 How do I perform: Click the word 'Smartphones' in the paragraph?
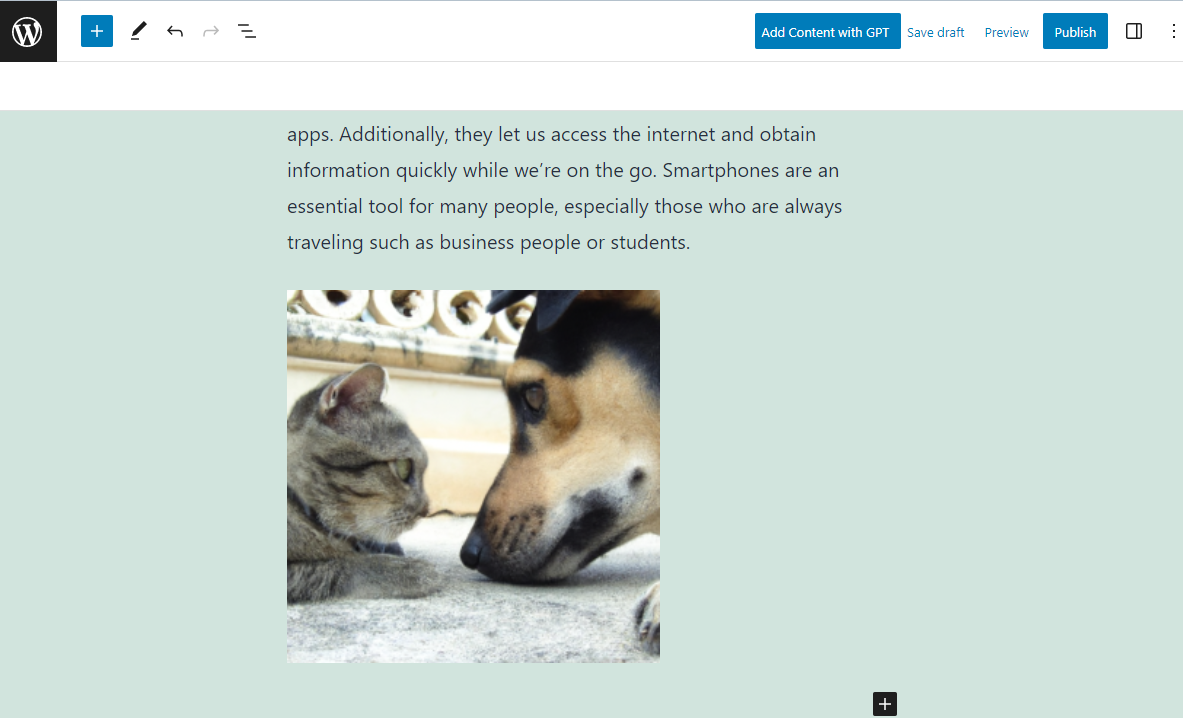point(721,170)
